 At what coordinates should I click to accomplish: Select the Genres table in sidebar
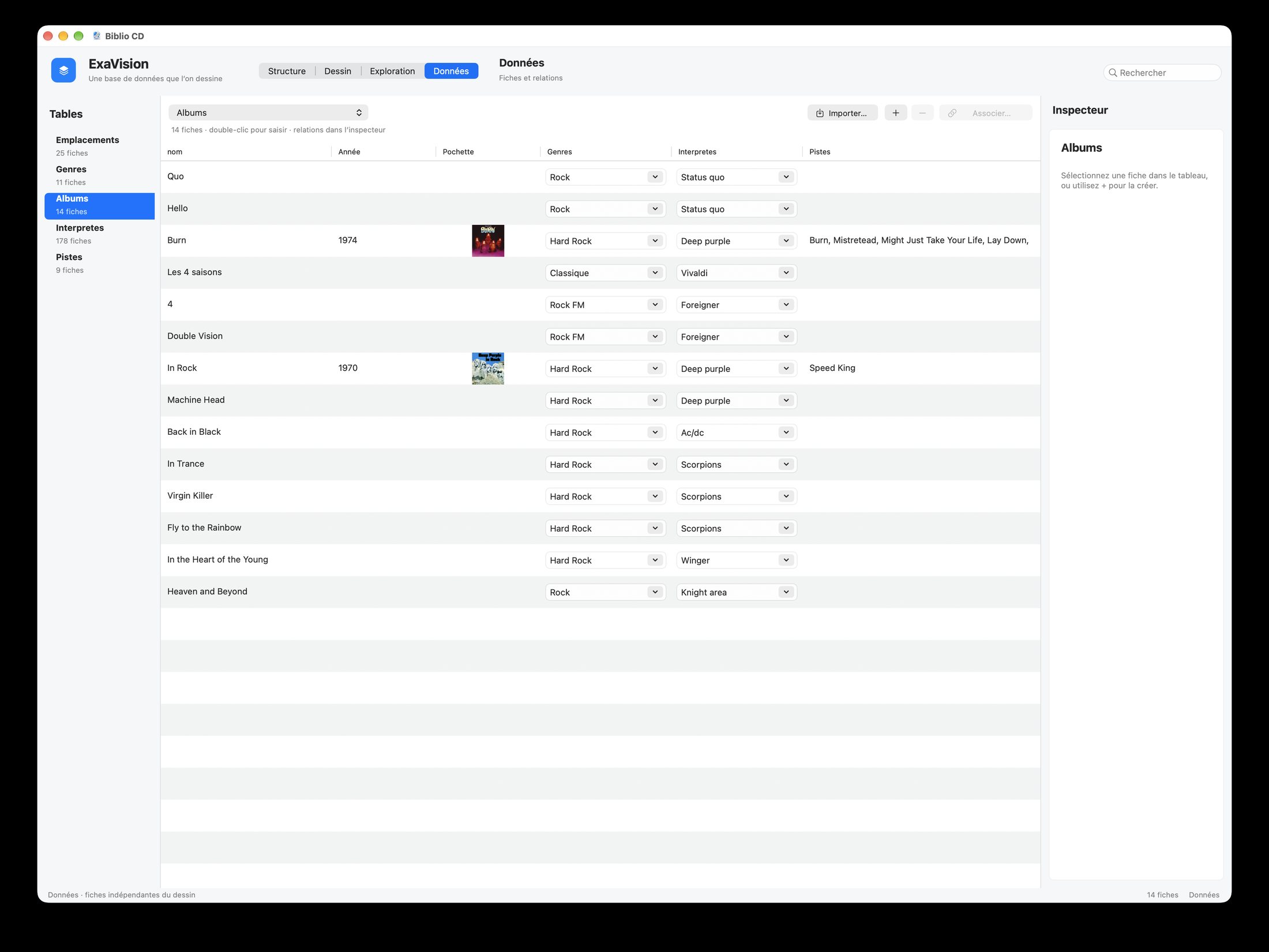tap(99, 175)
